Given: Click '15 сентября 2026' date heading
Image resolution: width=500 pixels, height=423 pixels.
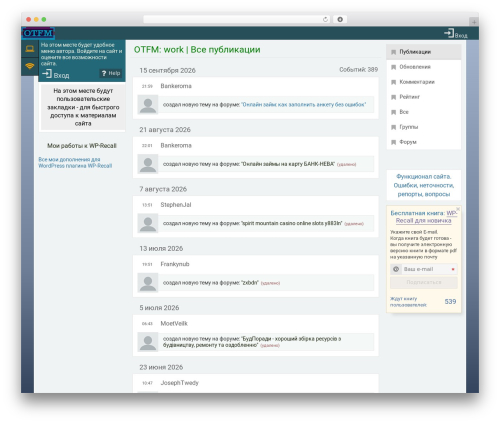Looking at the screenshot, I should click(167, 70).
